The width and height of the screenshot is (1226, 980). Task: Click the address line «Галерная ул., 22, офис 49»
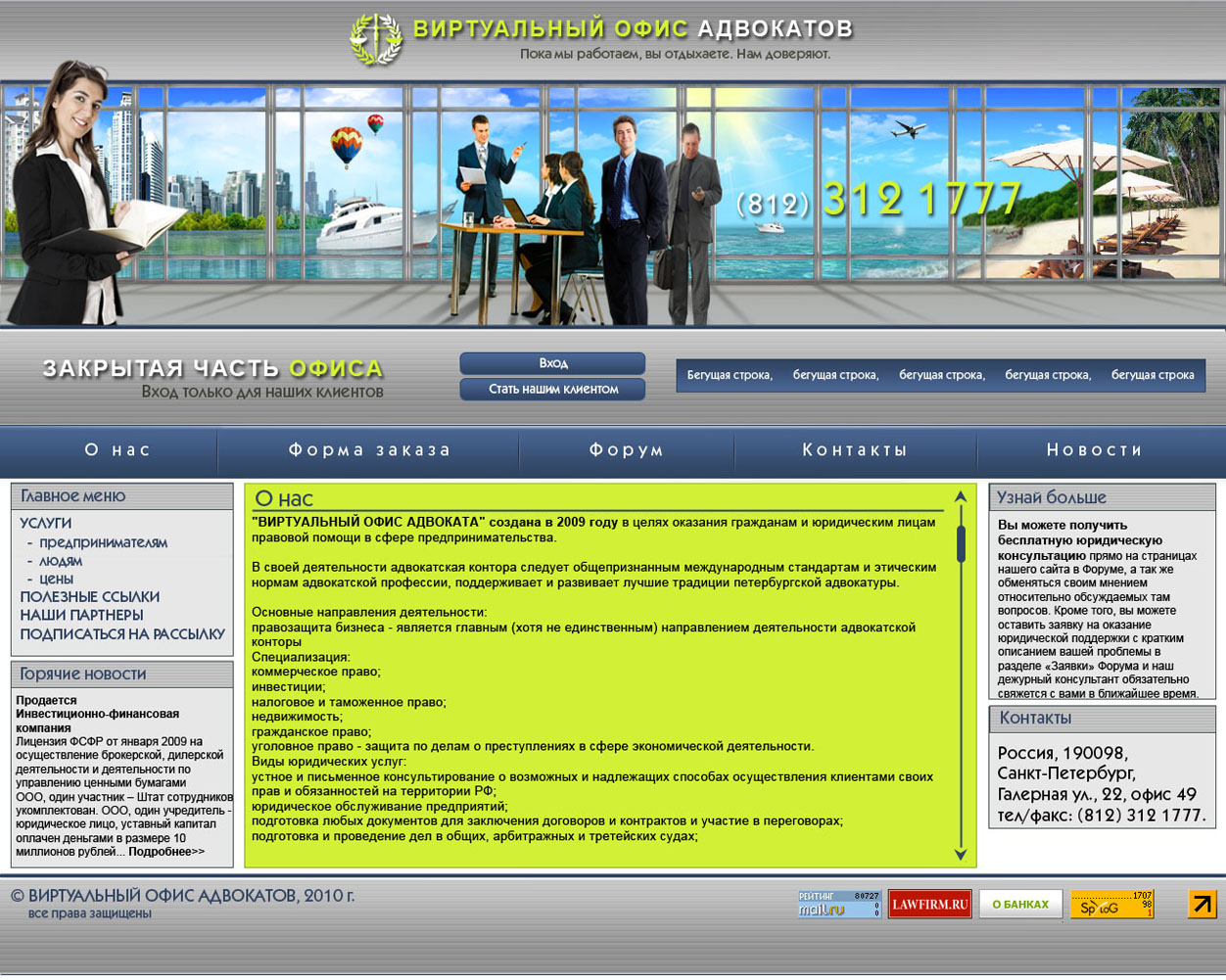click(1097, 795)
